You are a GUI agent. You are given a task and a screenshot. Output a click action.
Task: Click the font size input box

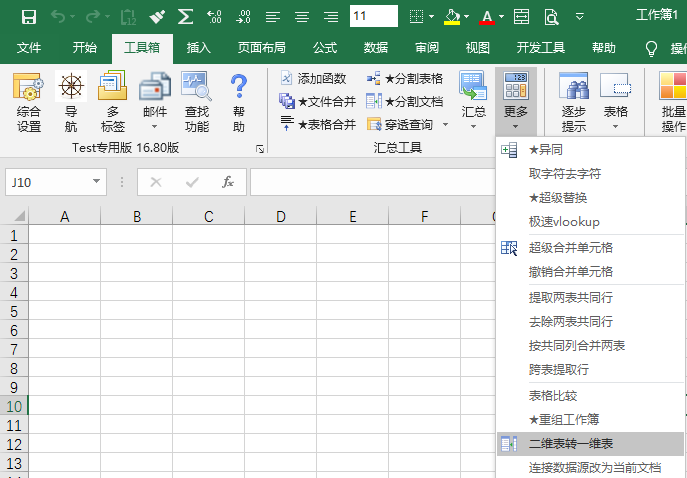coord(373,17)
